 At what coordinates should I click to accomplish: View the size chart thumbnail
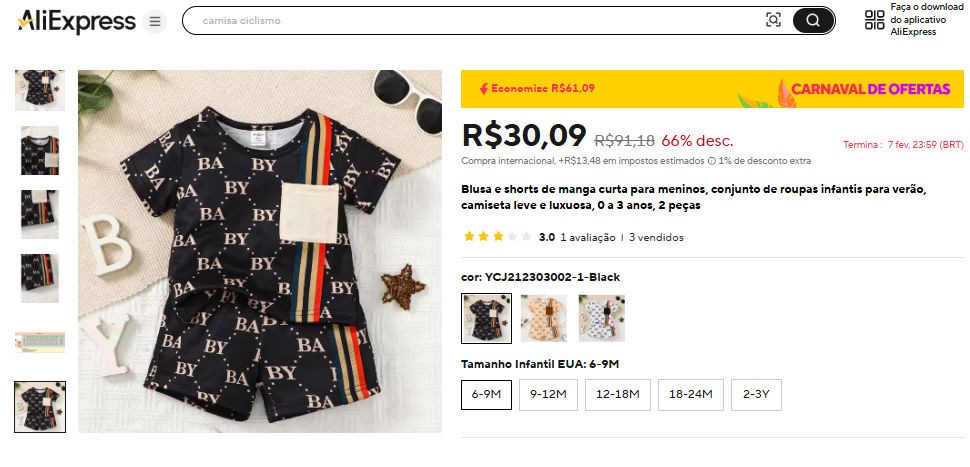coord(40,342)
